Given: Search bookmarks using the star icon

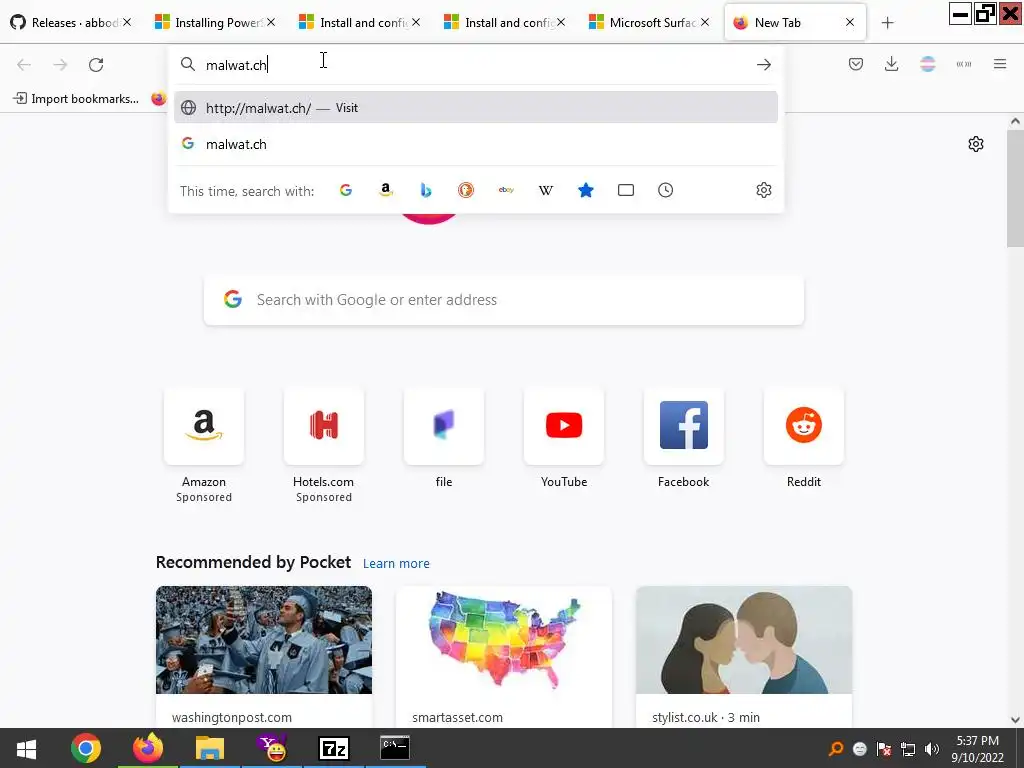Looking at the screenshot, I should coord(586,190).
